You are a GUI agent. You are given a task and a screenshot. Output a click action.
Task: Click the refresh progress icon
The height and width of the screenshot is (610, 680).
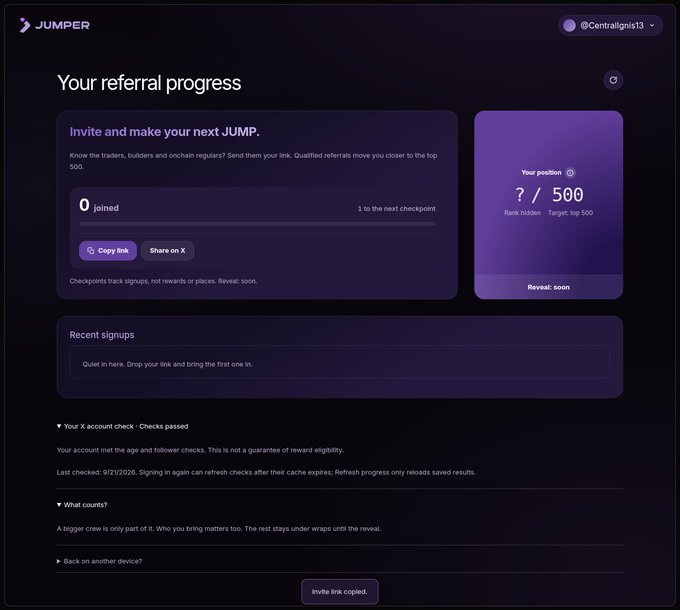(613, 80)
